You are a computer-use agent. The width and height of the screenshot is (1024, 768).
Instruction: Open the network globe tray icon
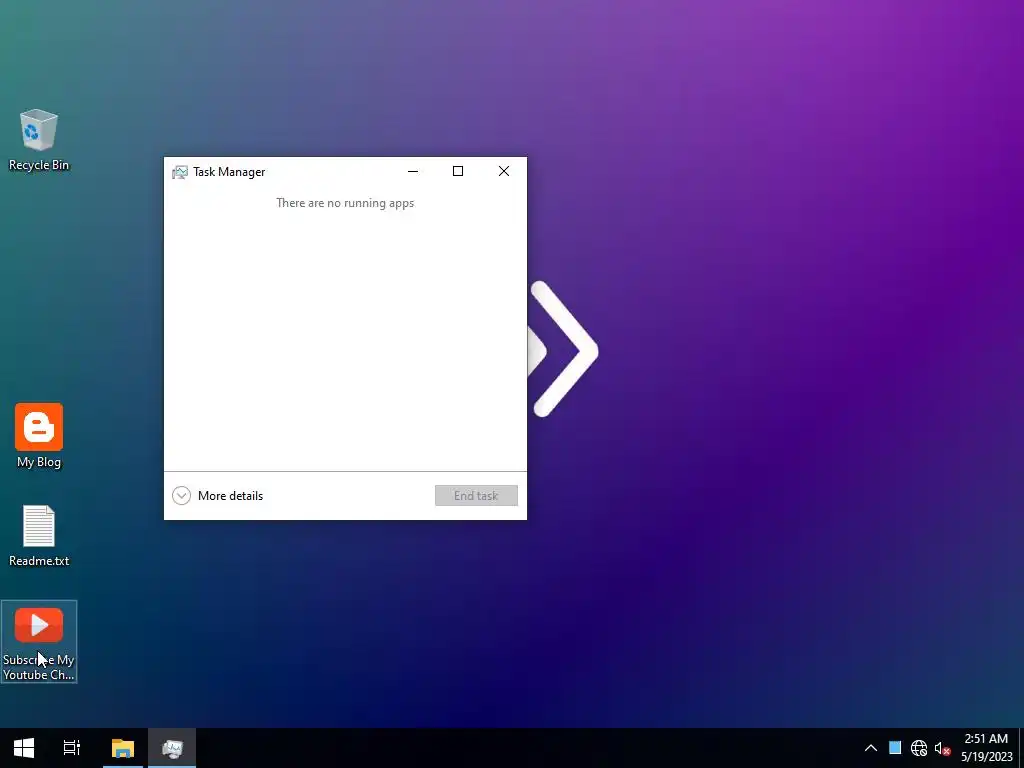919,748
